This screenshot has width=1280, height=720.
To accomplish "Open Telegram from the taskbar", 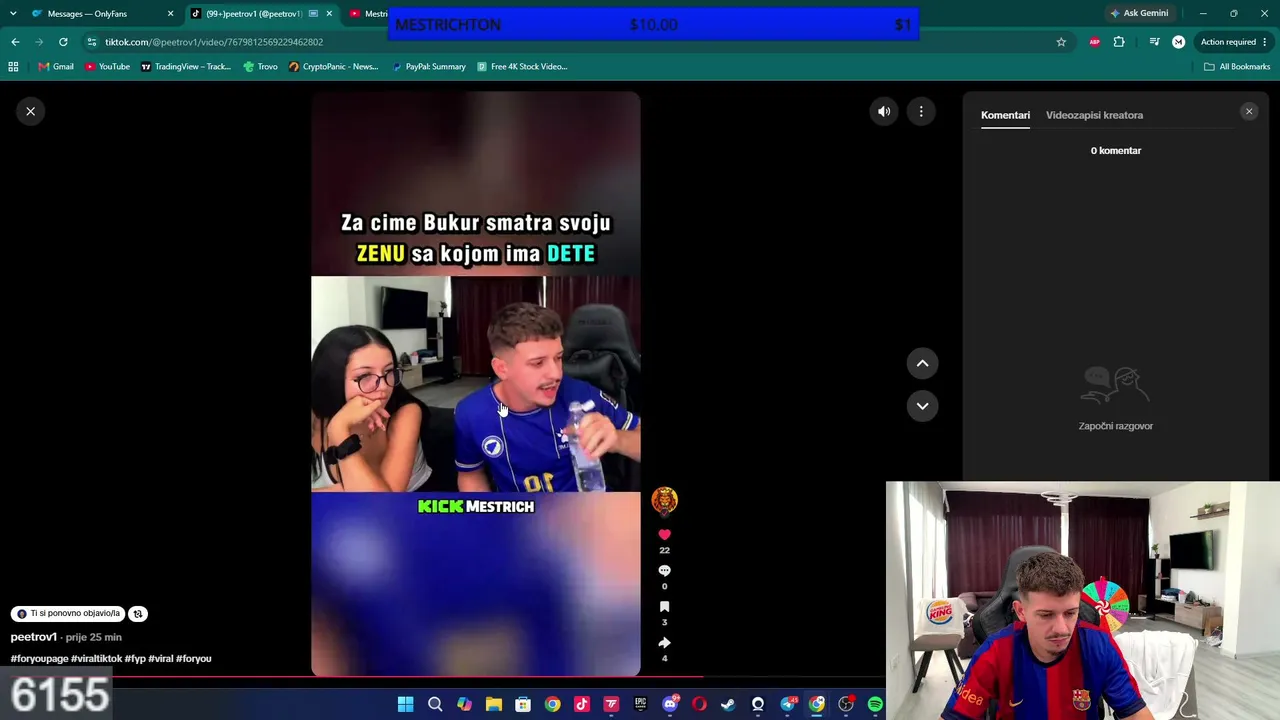I will [788, 704].
